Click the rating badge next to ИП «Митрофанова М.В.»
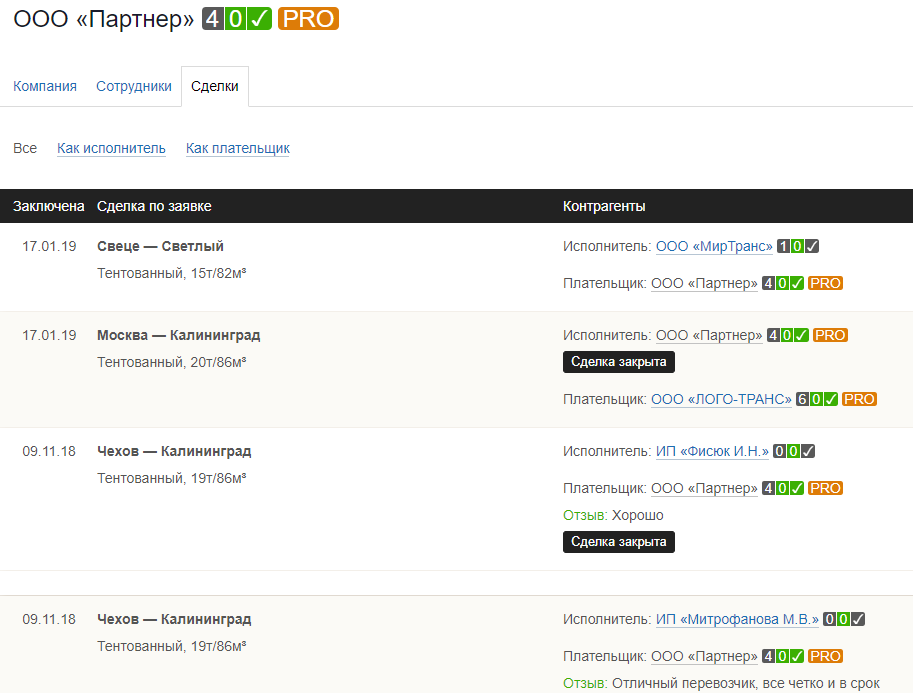This screenshot has width=913, height=693. [844, 619]
